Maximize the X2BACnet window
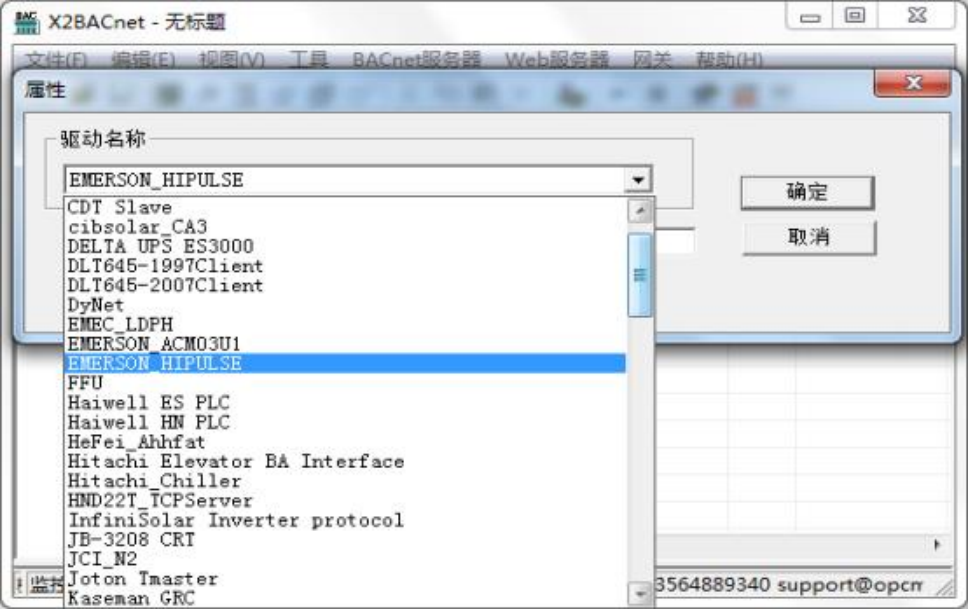 (x=855, y=16)
